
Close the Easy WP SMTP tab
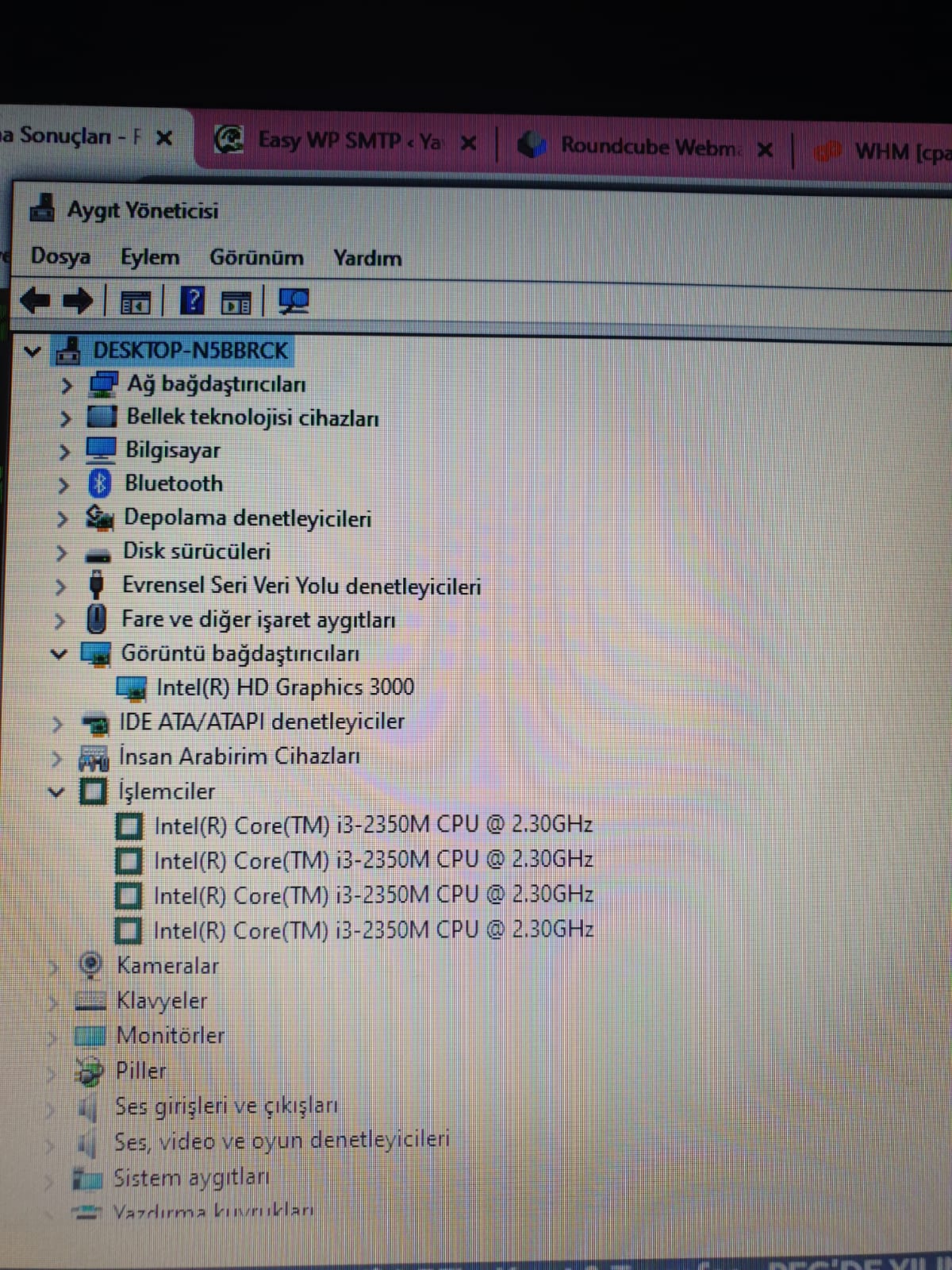tap(469, 143)
